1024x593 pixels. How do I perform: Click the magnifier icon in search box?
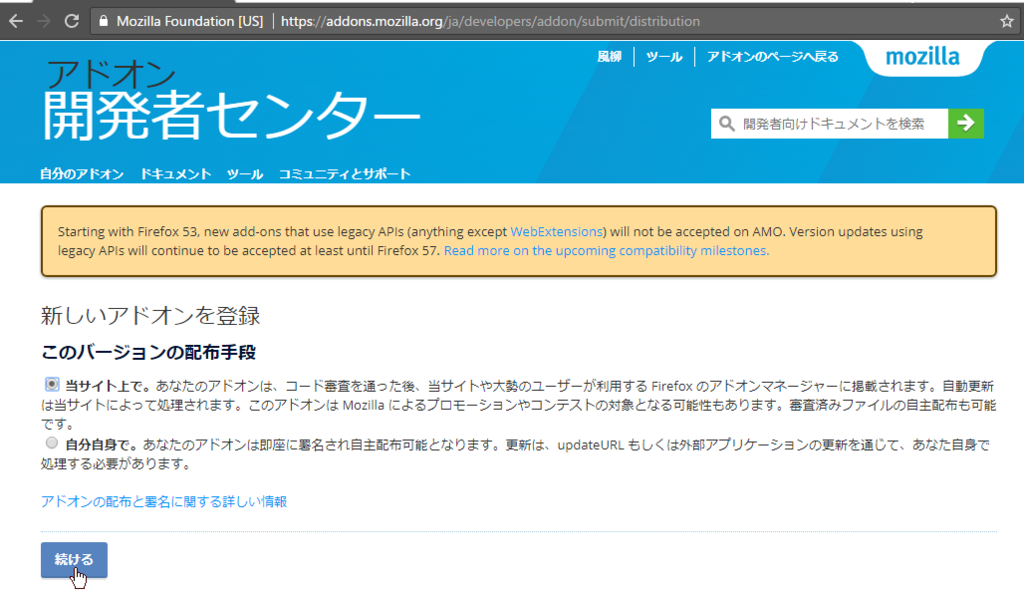click(x=726, y=123)
